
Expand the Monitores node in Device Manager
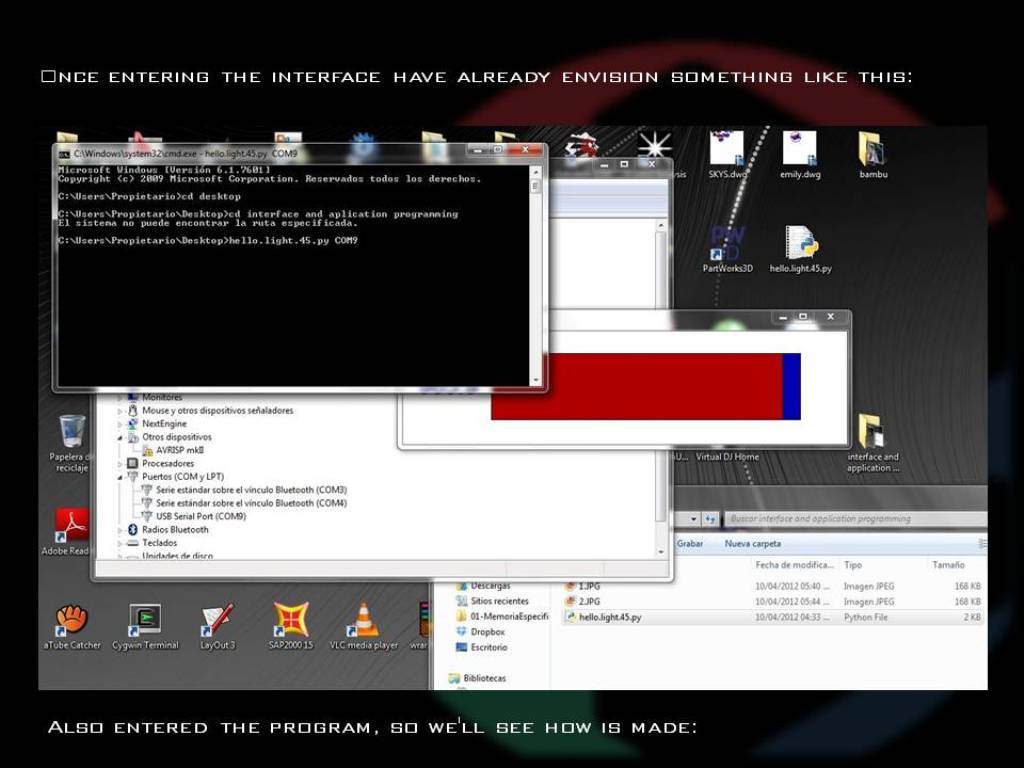click(120, 397)
